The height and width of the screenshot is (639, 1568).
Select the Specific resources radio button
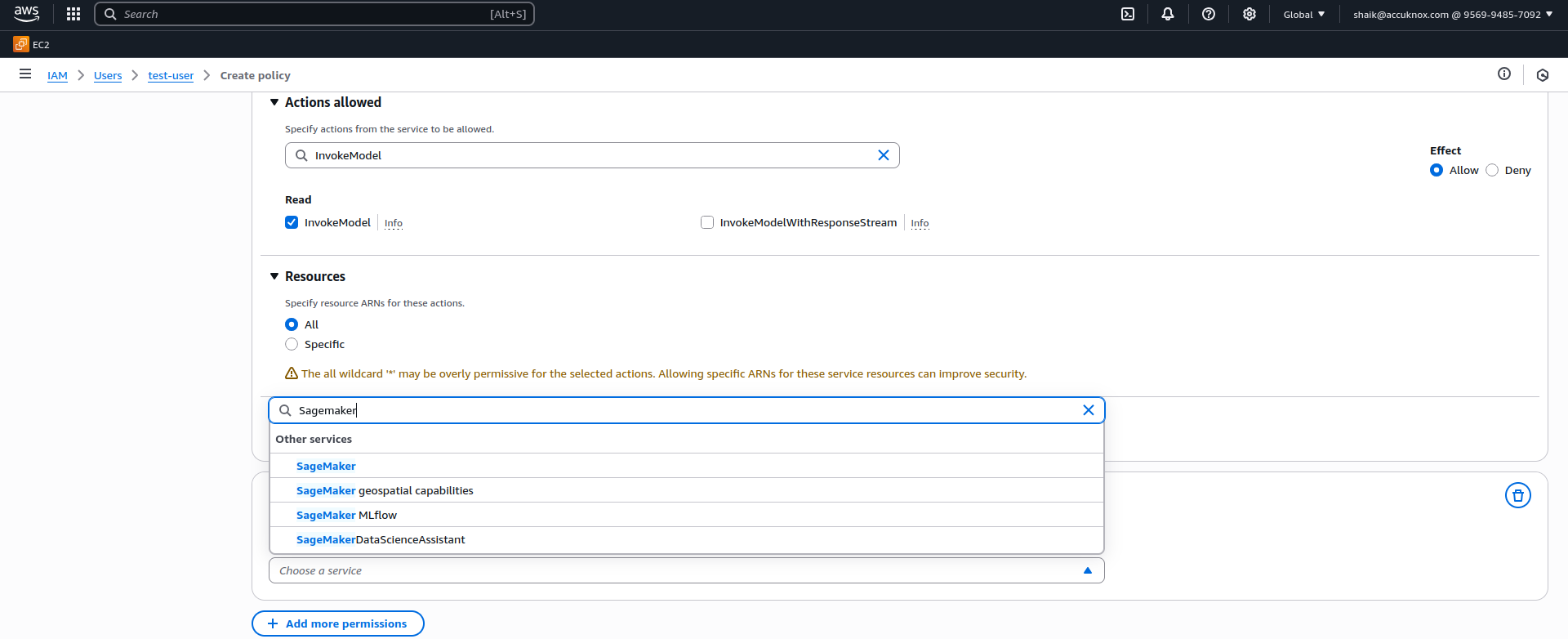pyautogui.click(x=292, y=344)
